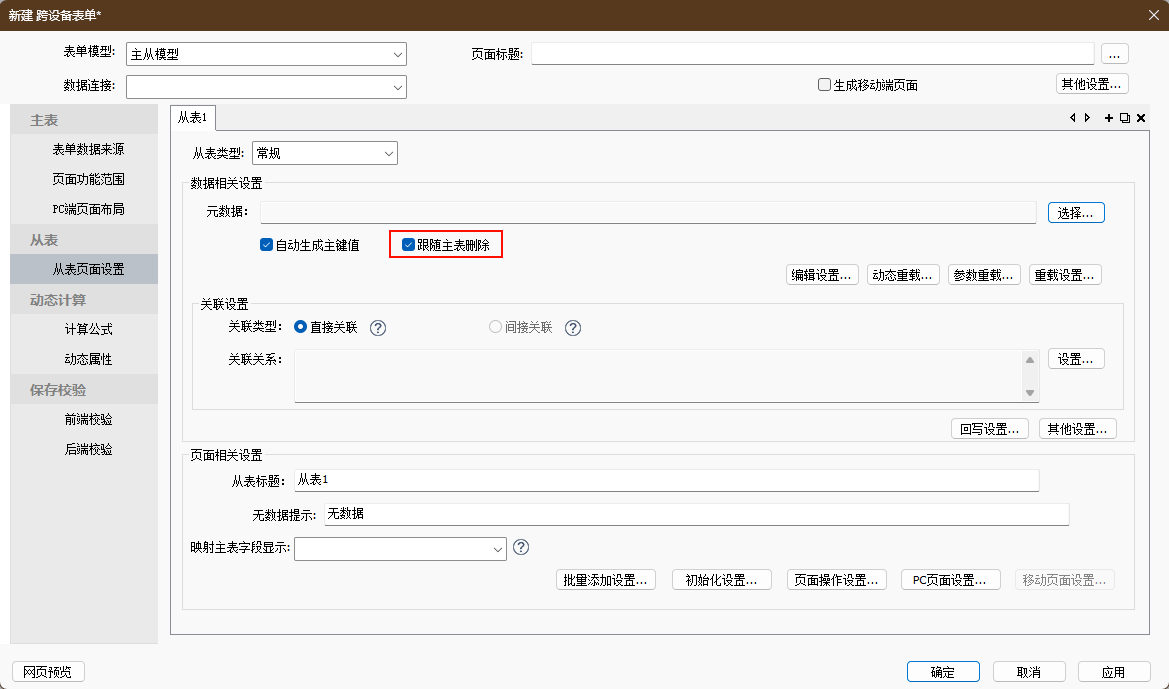Expand the 数据连接 dropdown

click(x=398, y=87)
